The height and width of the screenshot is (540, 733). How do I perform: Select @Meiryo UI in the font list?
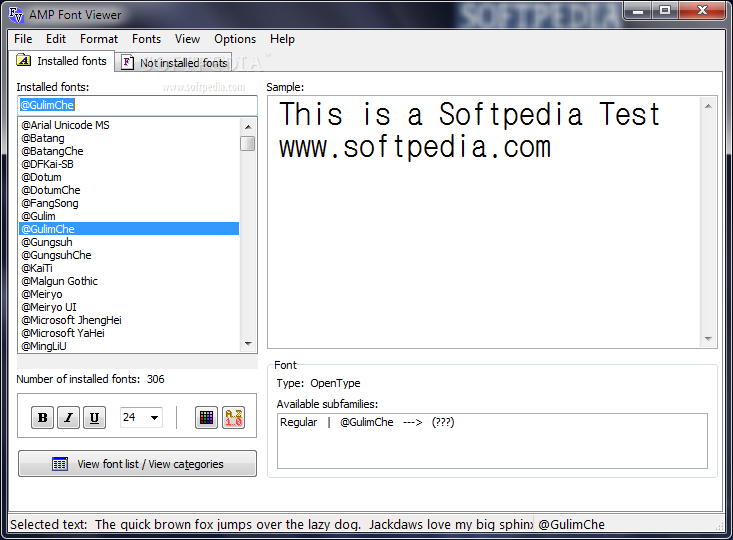[x=129, y=307]
